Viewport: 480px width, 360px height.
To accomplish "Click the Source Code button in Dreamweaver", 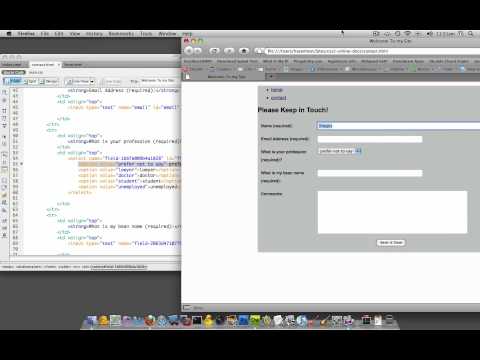I will coord(14,72).
